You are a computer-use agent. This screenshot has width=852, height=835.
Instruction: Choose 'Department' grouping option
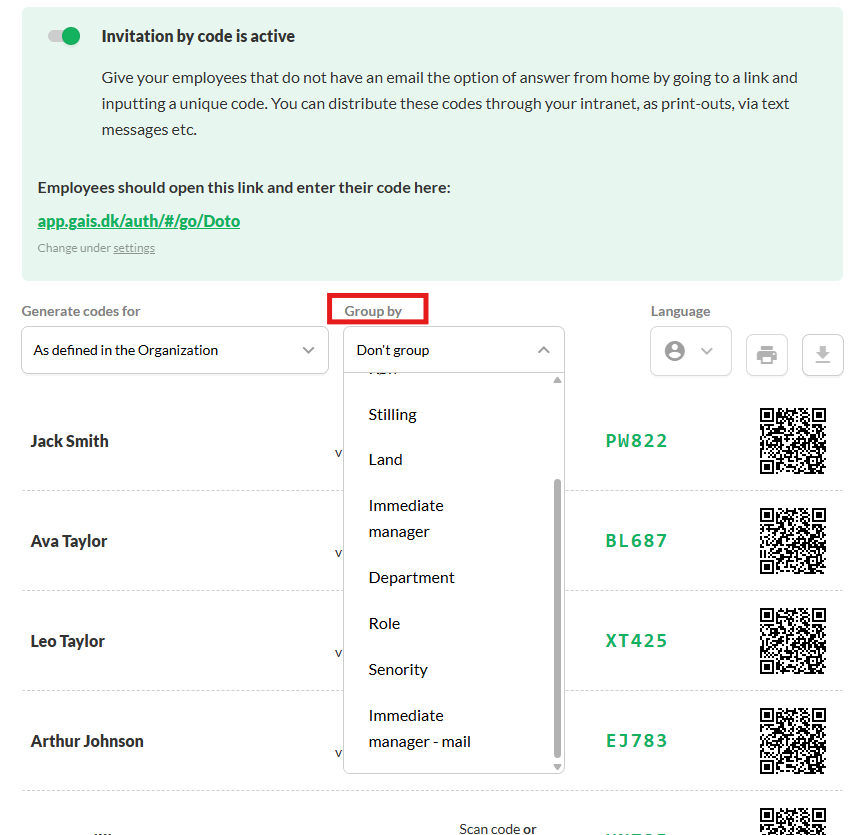pos(411,577)
